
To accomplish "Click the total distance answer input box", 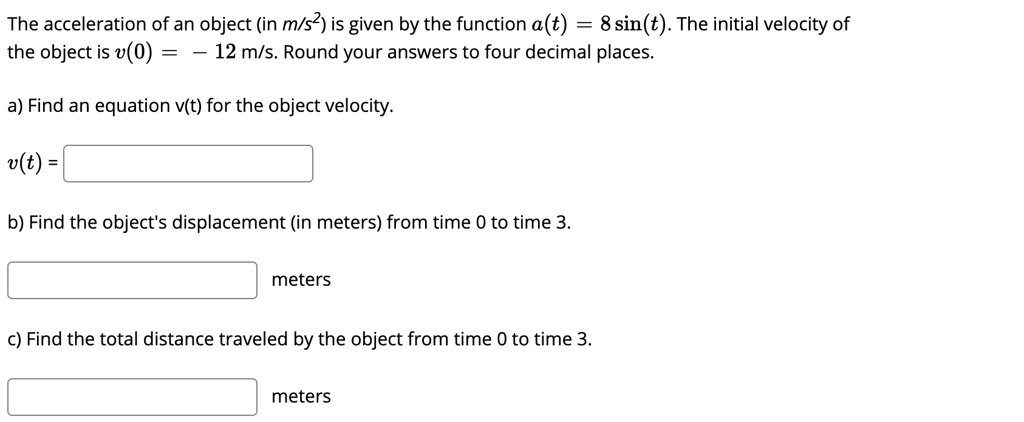I will 132,397.
